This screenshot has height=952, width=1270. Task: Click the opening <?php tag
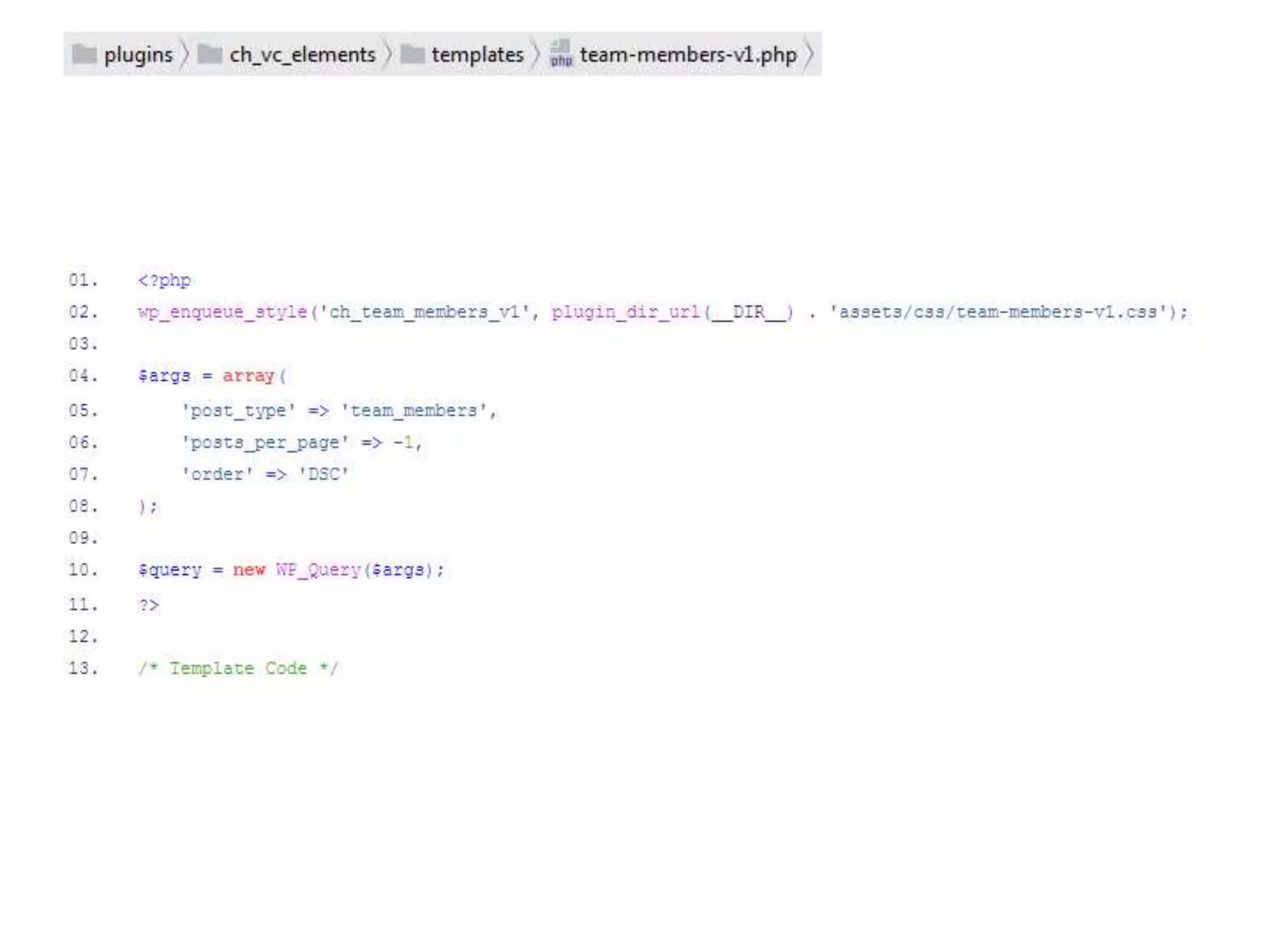pos(164,280)
